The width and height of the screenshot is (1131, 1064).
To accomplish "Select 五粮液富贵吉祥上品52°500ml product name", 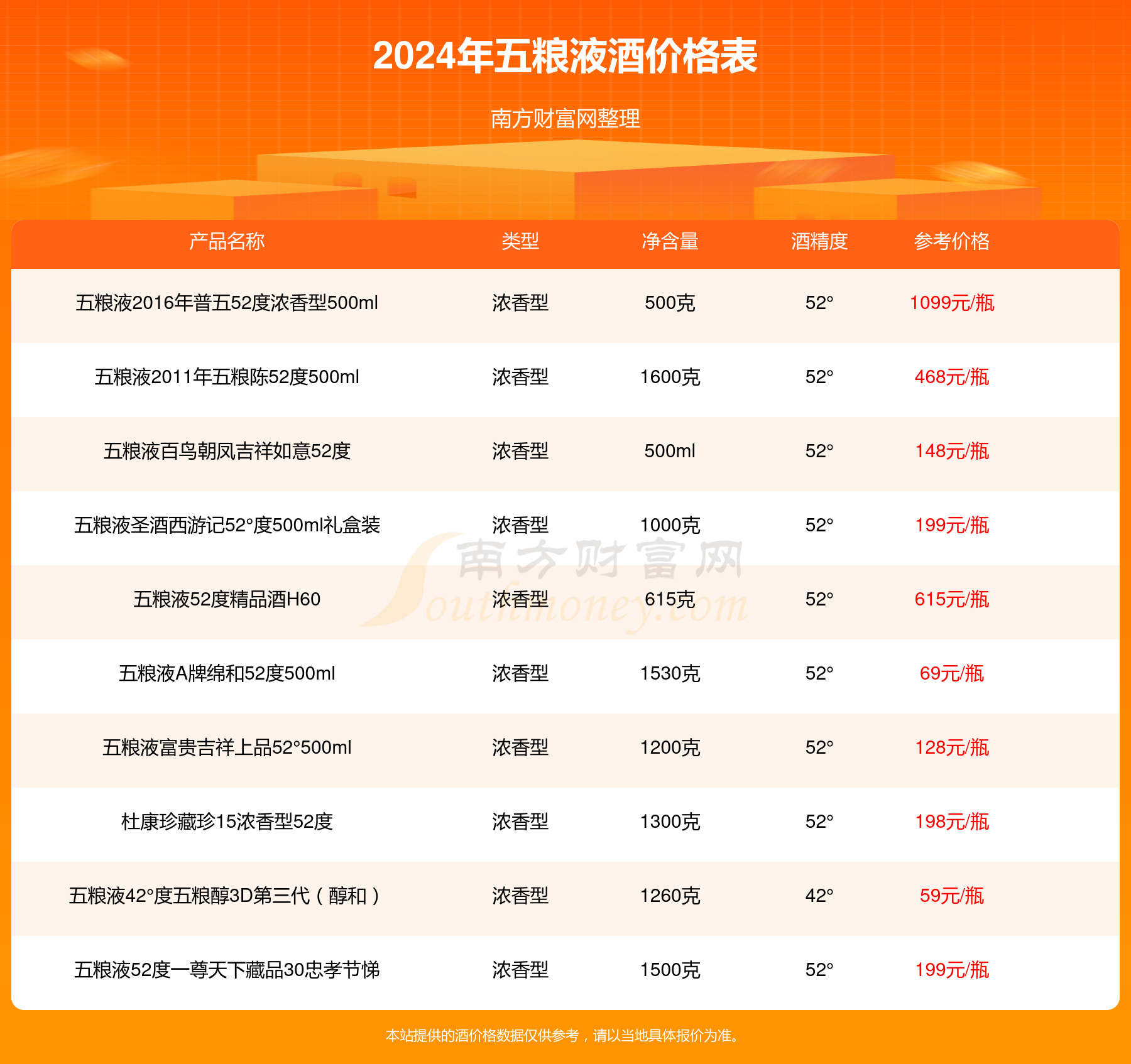I will click(227, 747).
